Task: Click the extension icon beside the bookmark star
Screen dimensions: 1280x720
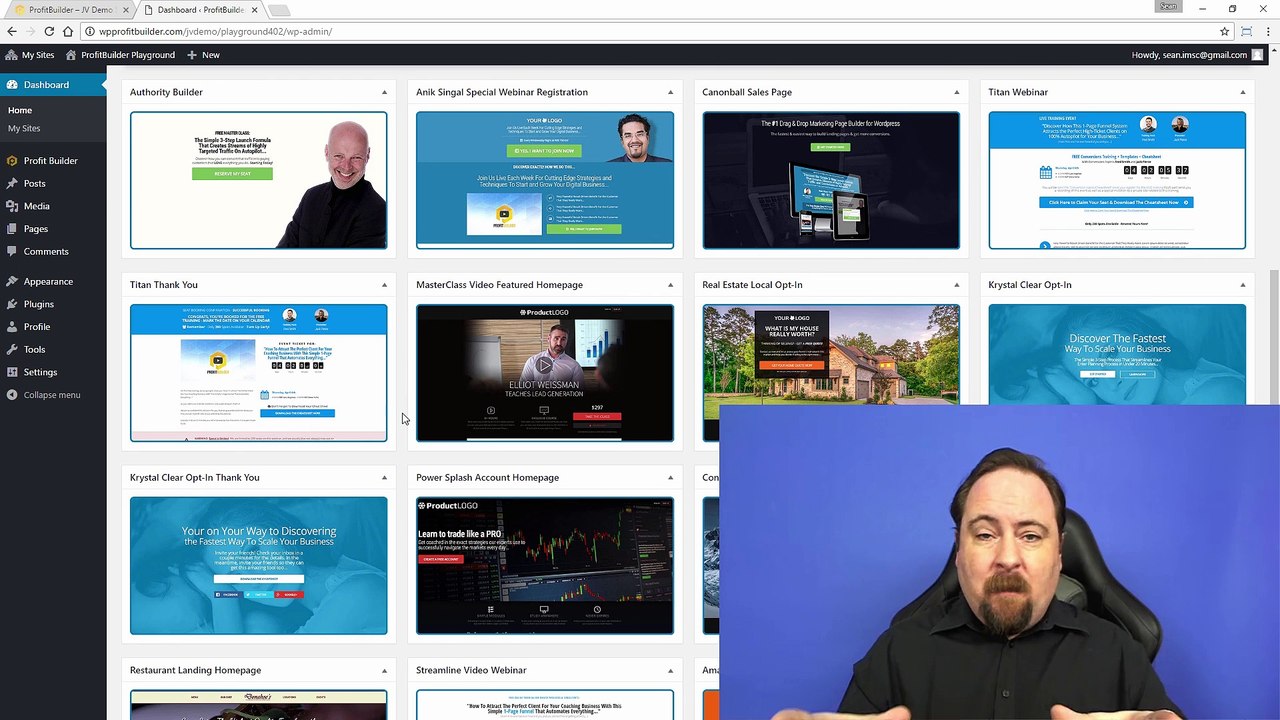Action: pyautogui.click(x=1247, y=31)
